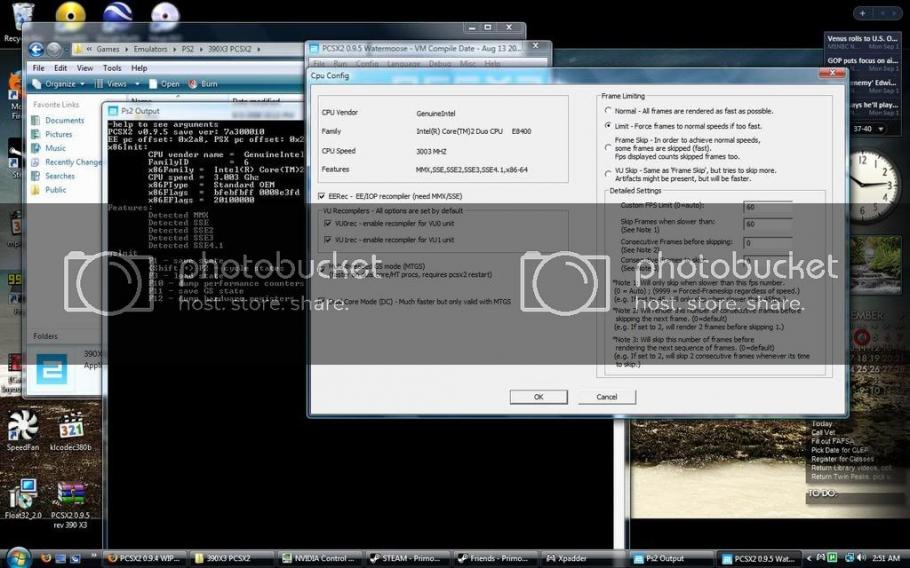Open klcodec380b desktop icon
The image size is (910, 568).
pyautogui.click(x=71, y=431)
